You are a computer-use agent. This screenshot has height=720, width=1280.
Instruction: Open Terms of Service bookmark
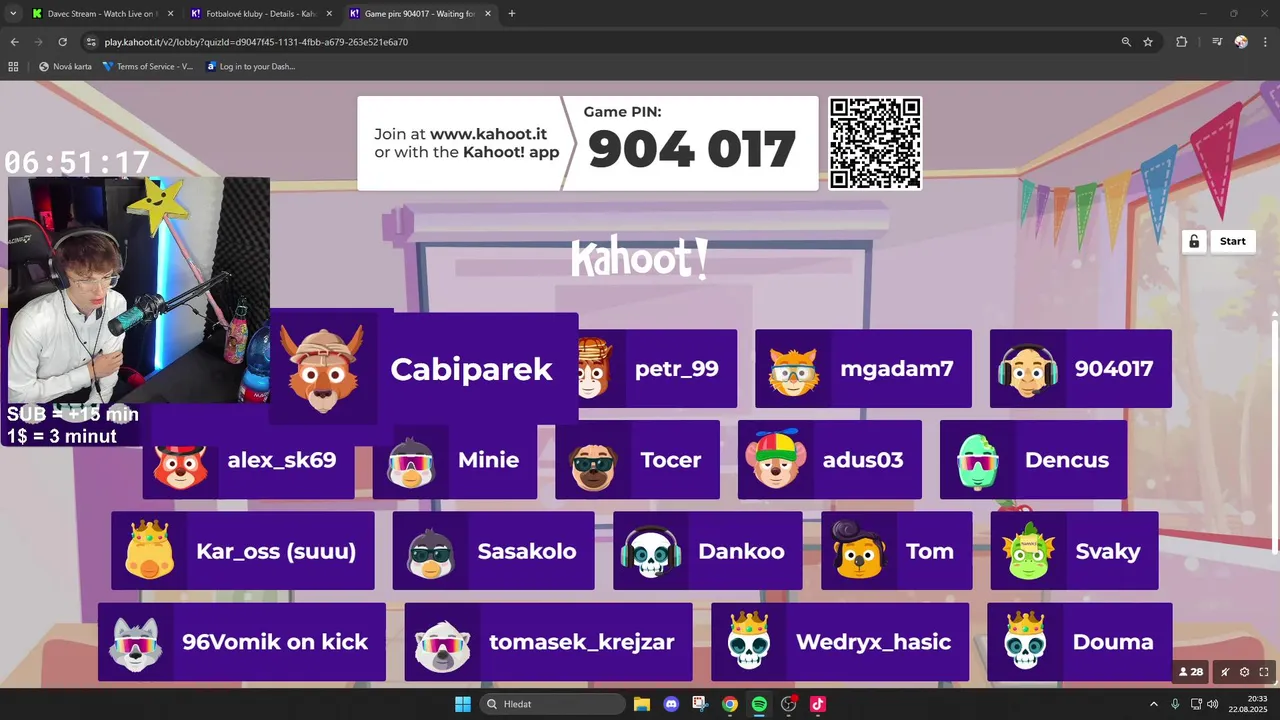point(148,67)
